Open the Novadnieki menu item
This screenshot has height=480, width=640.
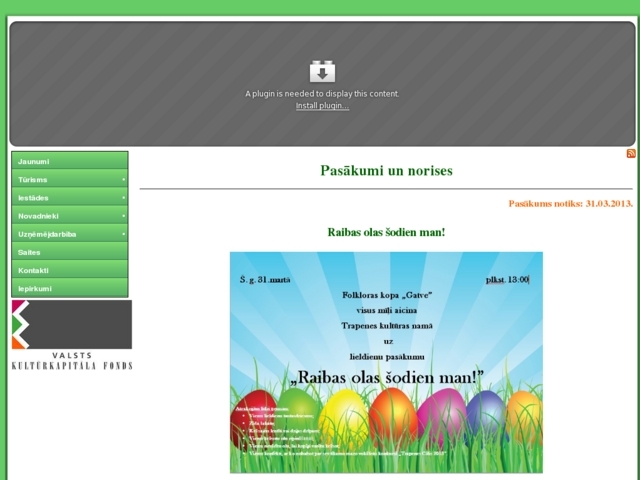(x=70, y=216)
